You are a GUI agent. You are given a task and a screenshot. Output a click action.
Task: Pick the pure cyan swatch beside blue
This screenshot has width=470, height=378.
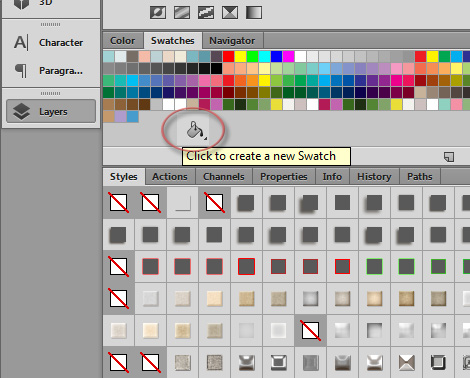264,57
